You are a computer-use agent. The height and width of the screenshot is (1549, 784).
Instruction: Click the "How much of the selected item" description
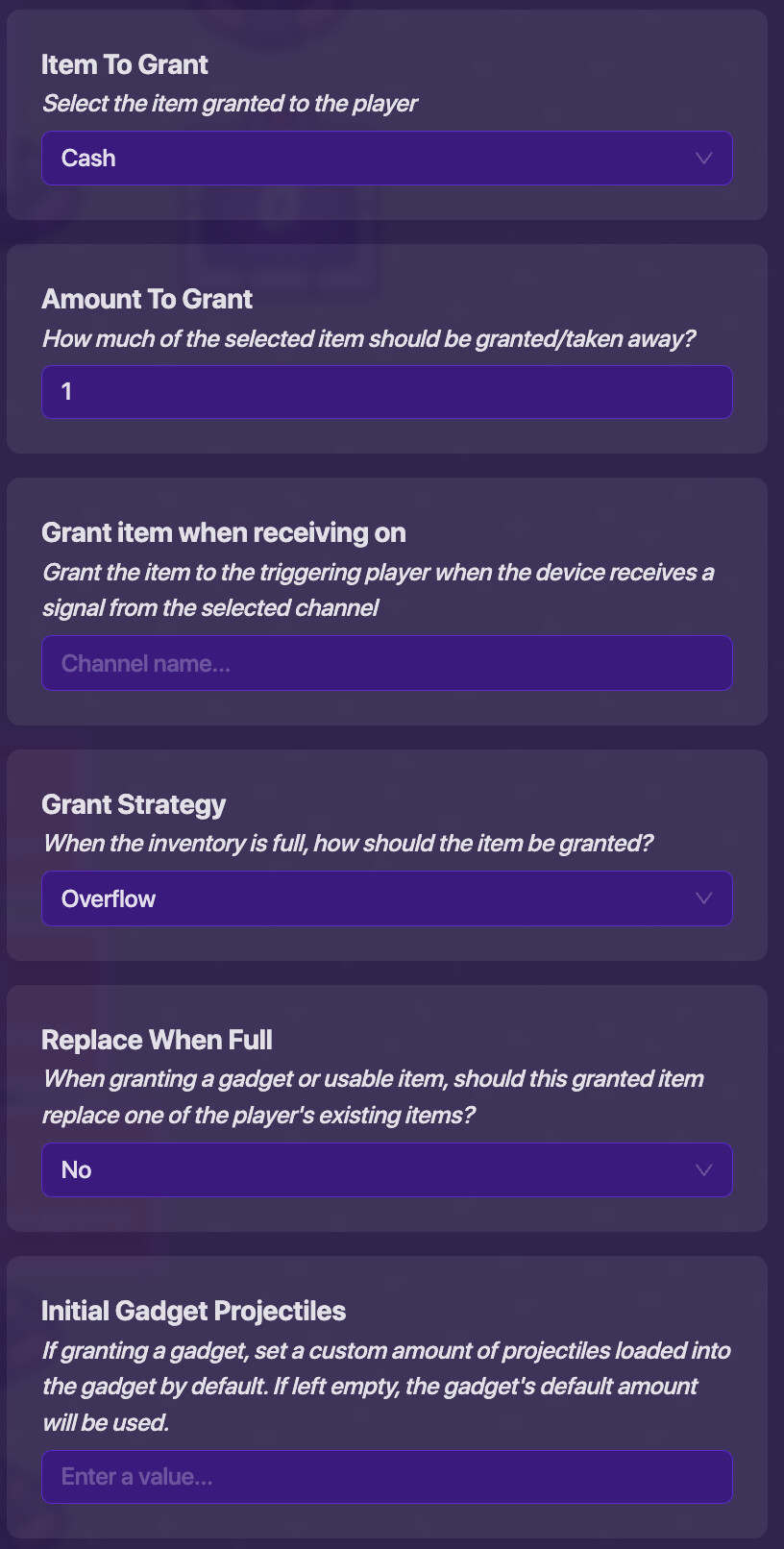[368, 339]
